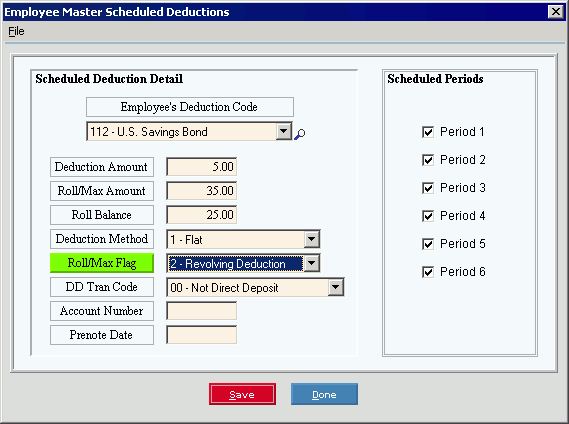Disable the Period 3 checkbox
The height and width of the screenshot is (424, 569).
point(428,188)
